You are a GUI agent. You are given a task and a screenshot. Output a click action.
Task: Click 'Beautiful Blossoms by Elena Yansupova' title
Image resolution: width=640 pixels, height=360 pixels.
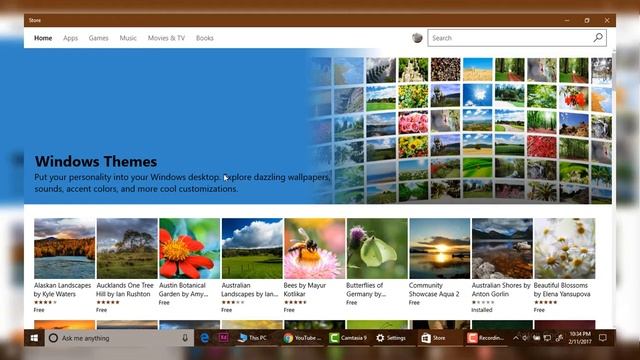562,289
